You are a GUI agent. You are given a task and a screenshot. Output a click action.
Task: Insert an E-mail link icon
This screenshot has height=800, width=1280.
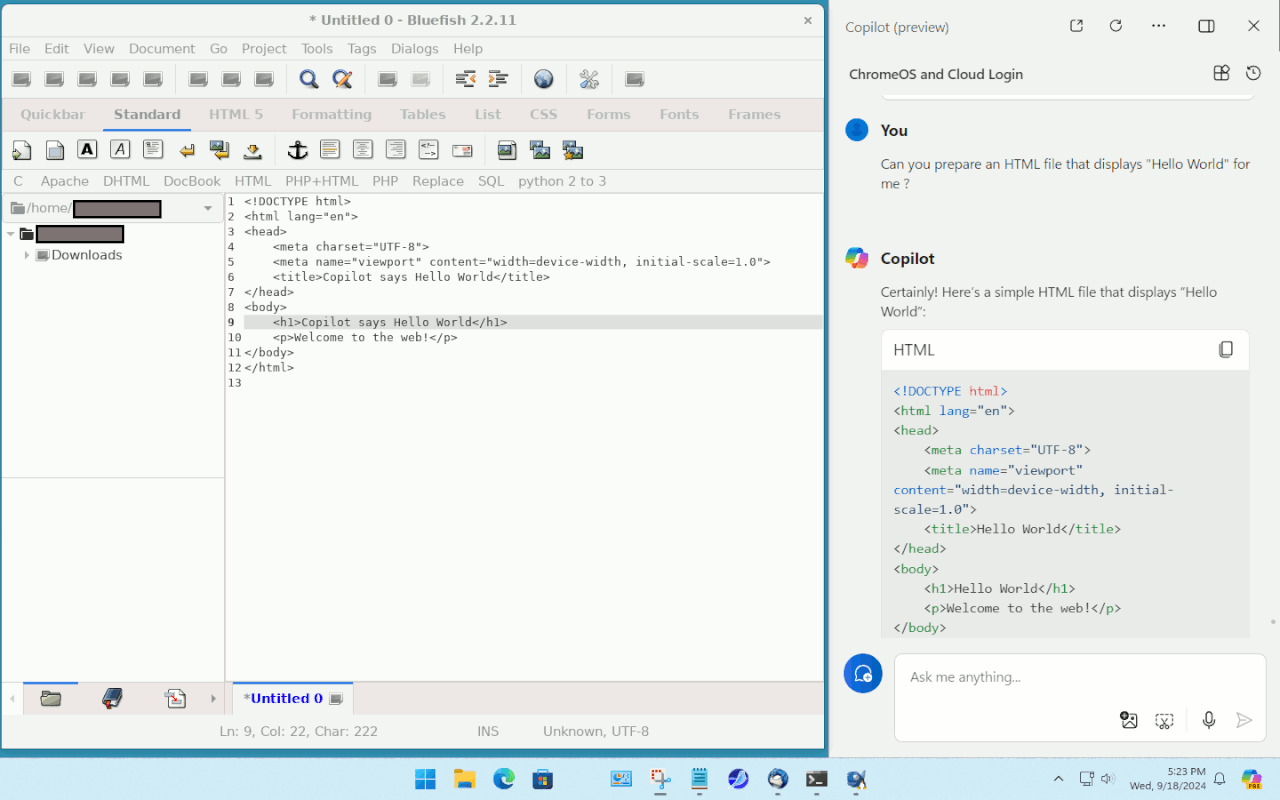[x=462, y=150]
